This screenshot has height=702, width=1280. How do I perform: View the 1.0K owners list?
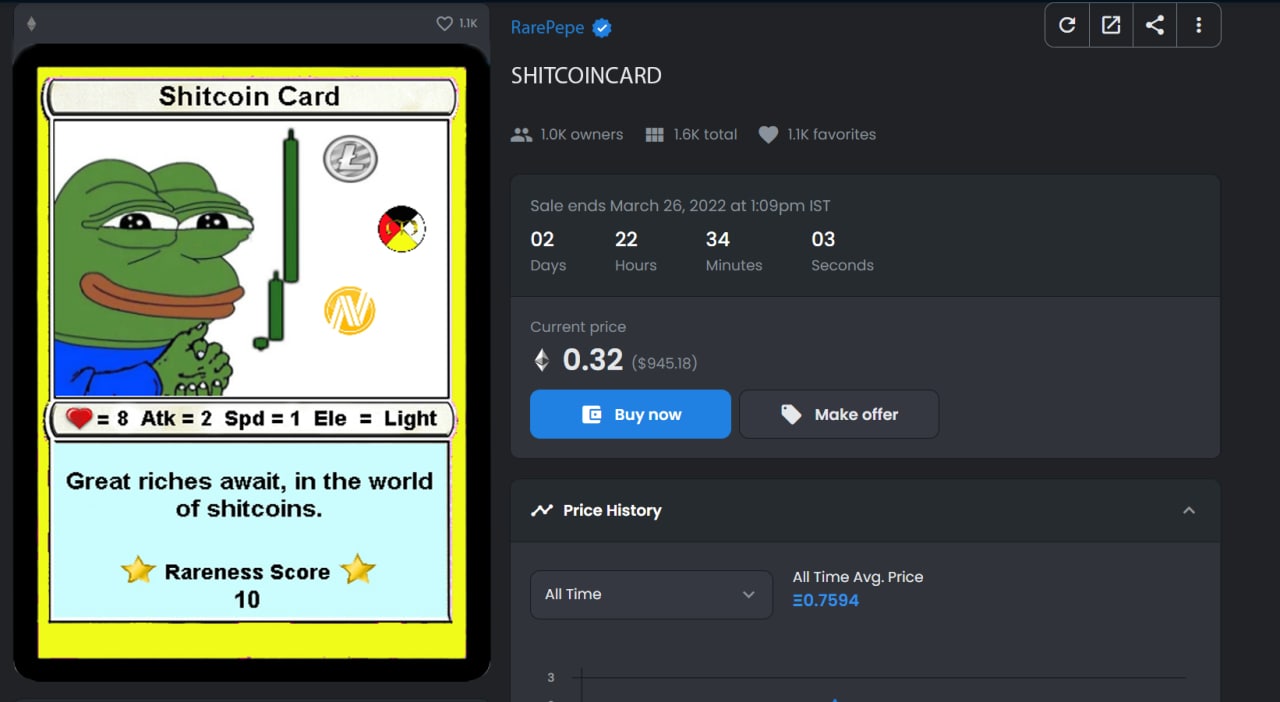pyautogui.click(x=581, y=135)
